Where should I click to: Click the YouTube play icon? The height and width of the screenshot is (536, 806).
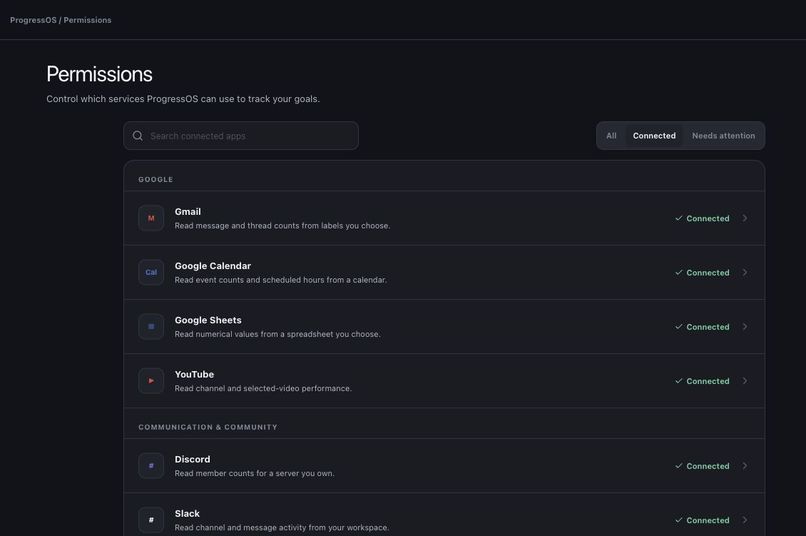pyautogui.click(x=151, y=381)
